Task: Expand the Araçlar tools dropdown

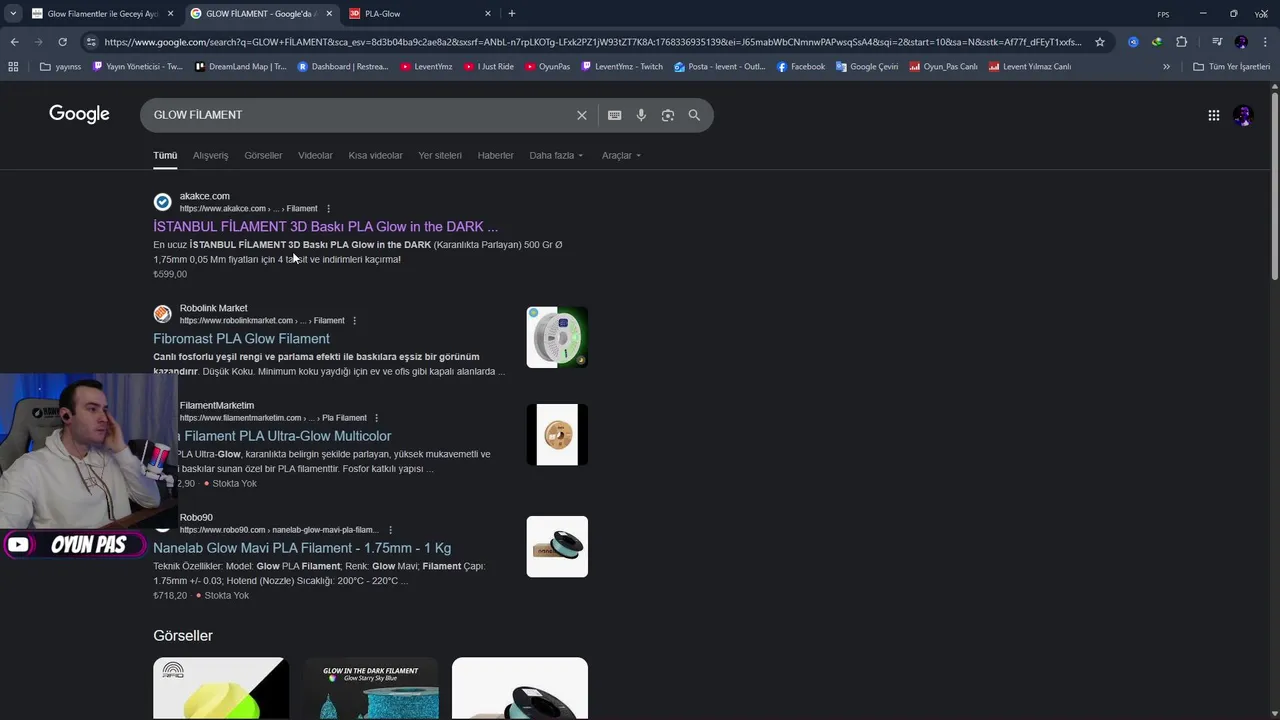Action: (621, 156)
